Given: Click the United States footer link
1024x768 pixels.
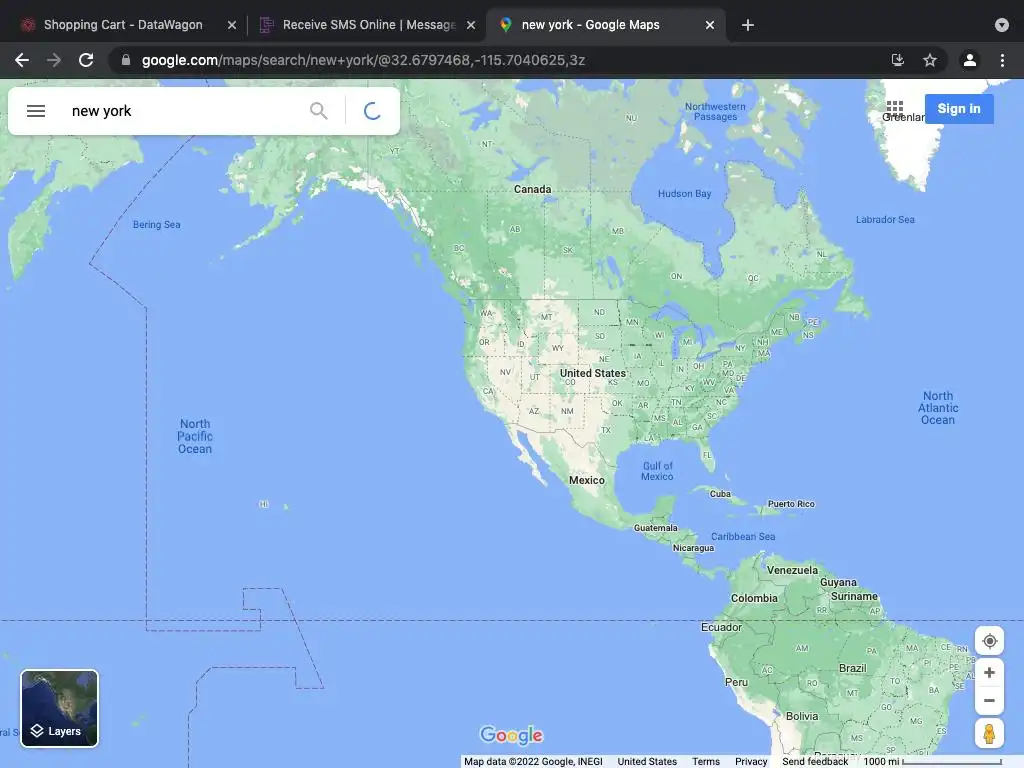Looking at the screenshot, I should 647,761.
